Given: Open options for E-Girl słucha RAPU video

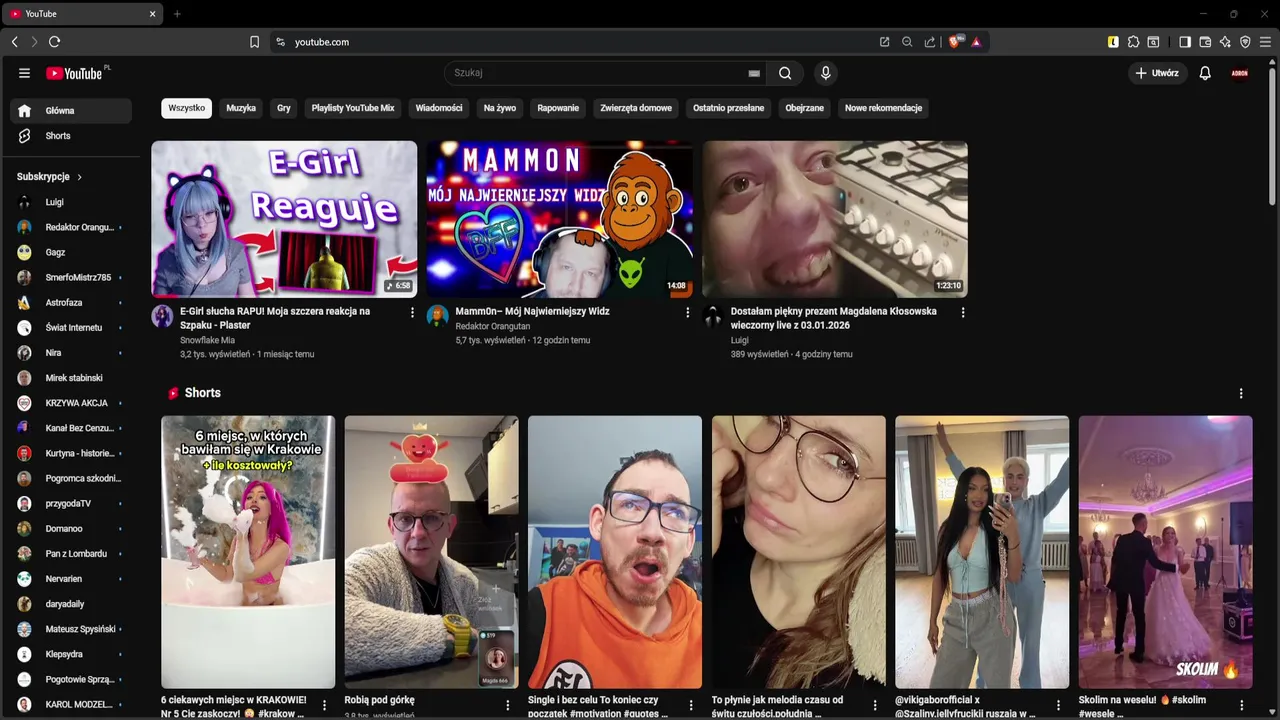Looking at the screenshot, I should click(412, 313).
